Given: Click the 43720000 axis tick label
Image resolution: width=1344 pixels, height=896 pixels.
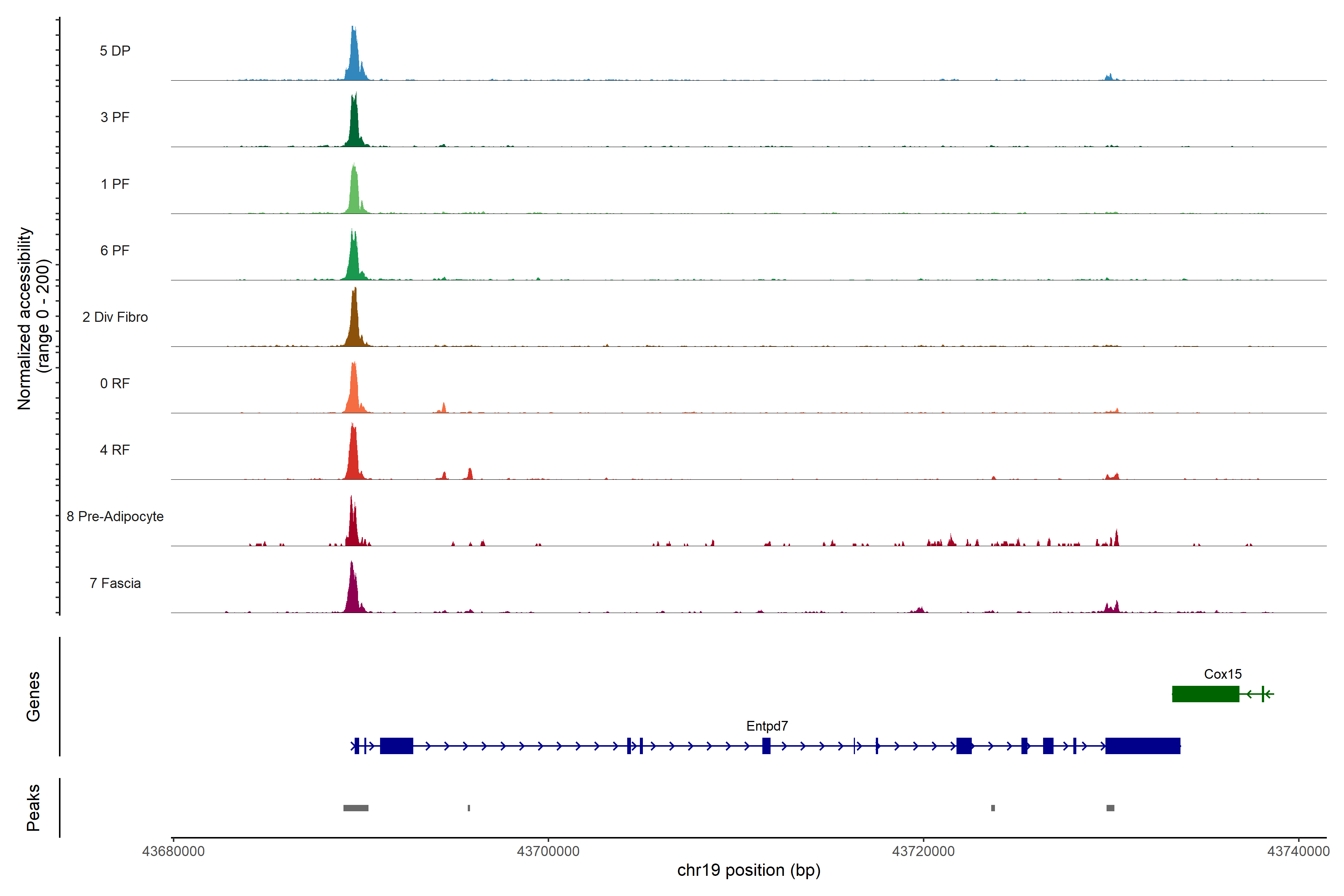Looking at the screenshot, I should click(x=923, y=851).
